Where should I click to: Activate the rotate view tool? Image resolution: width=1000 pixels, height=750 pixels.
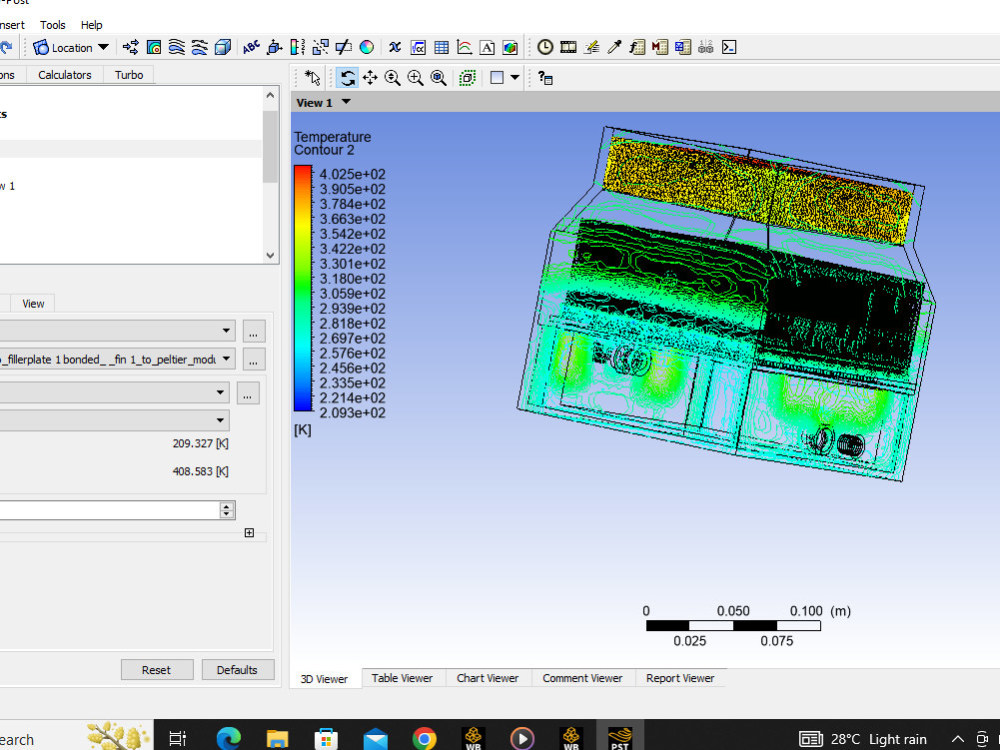(347, 77)
